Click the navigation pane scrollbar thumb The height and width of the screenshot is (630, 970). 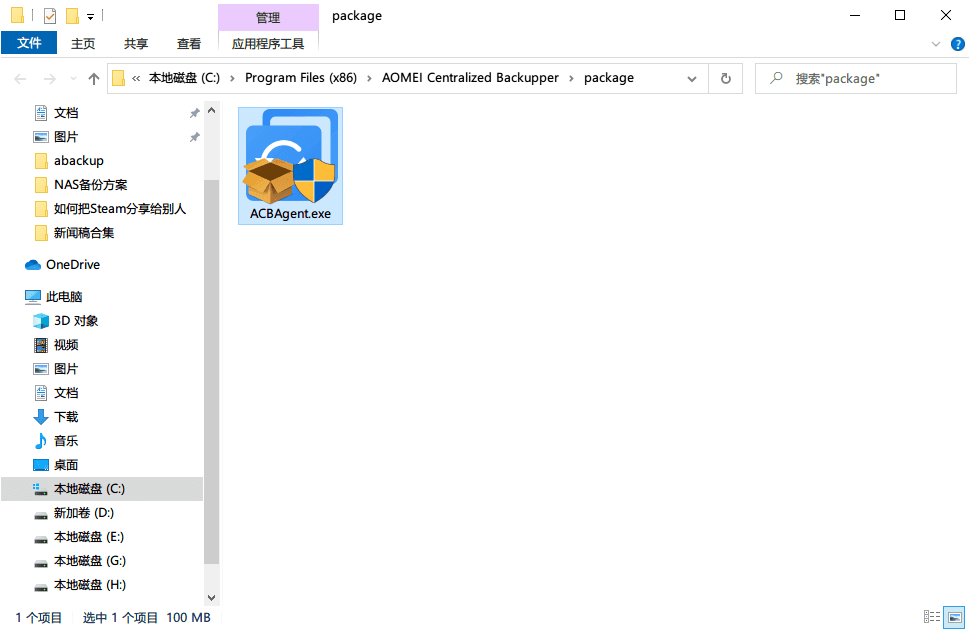[x=212, y=371]
